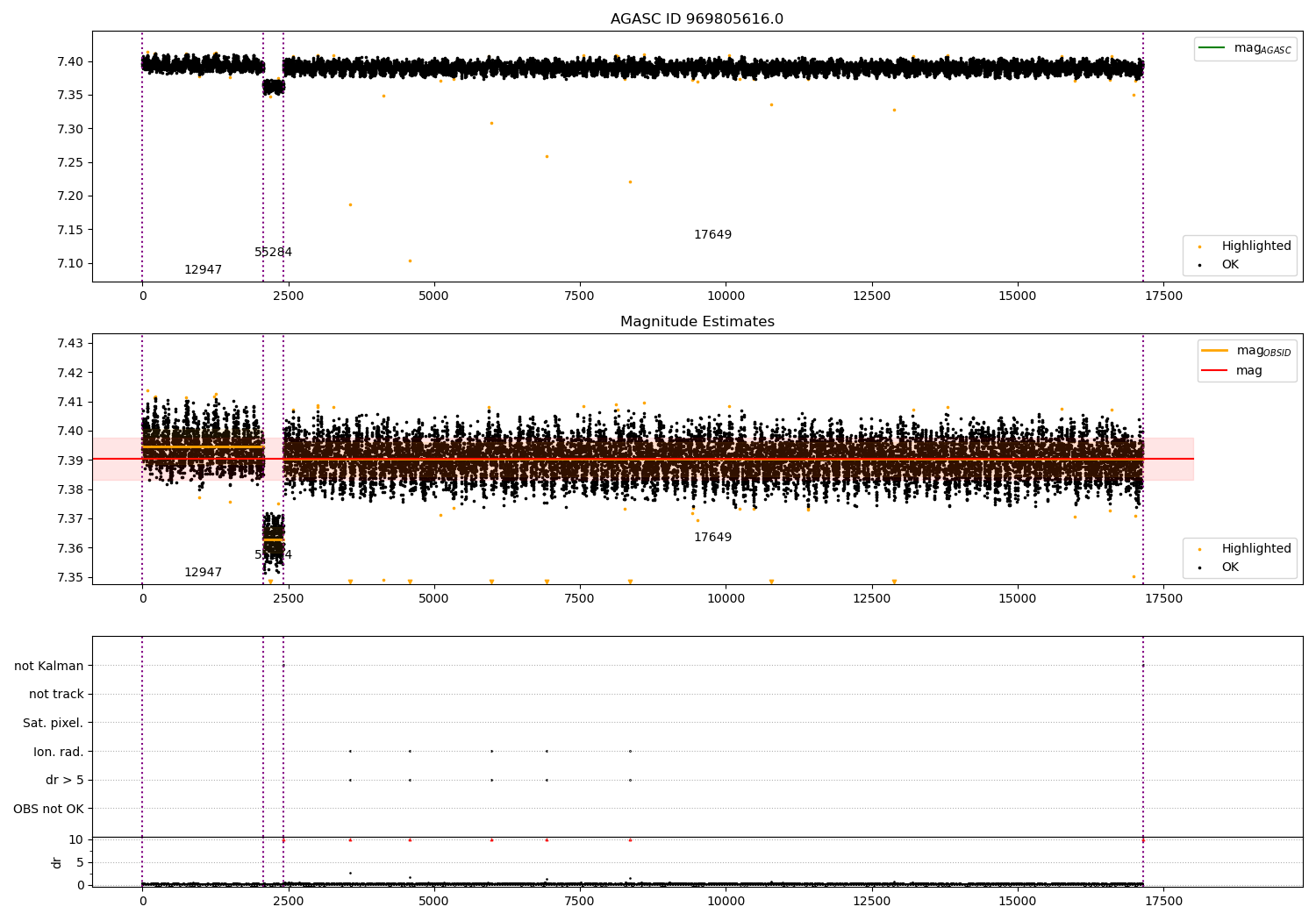Click OBSID annotation 12947 in AGASC ID plot
Image resolution: width=1316 pixels, height=921 pixels.
pos(203,270)
